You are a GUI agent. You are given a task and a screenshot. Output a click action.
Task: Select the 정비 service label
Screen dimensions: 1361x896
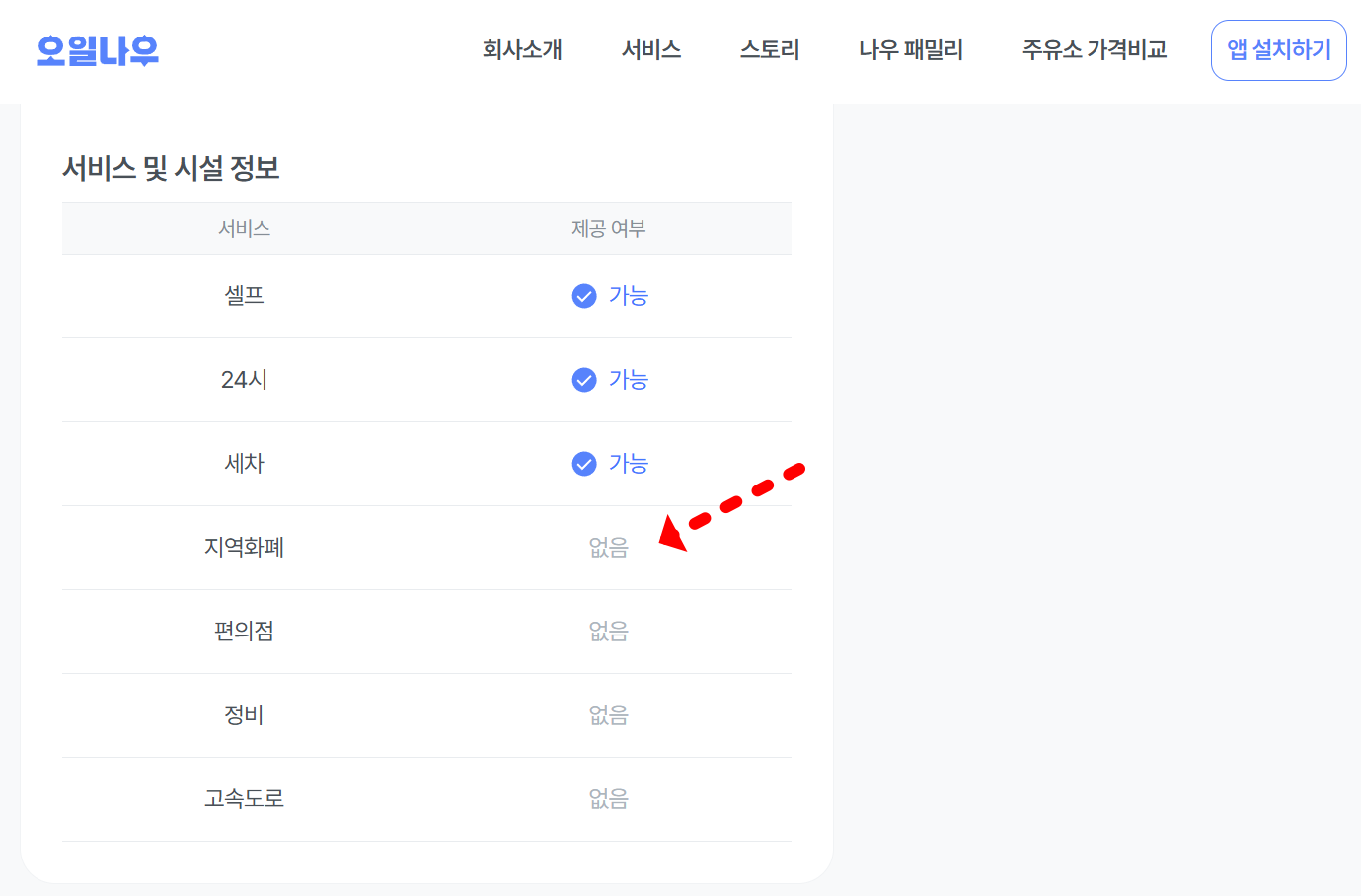pyautogui.click(x=245, y=714)
